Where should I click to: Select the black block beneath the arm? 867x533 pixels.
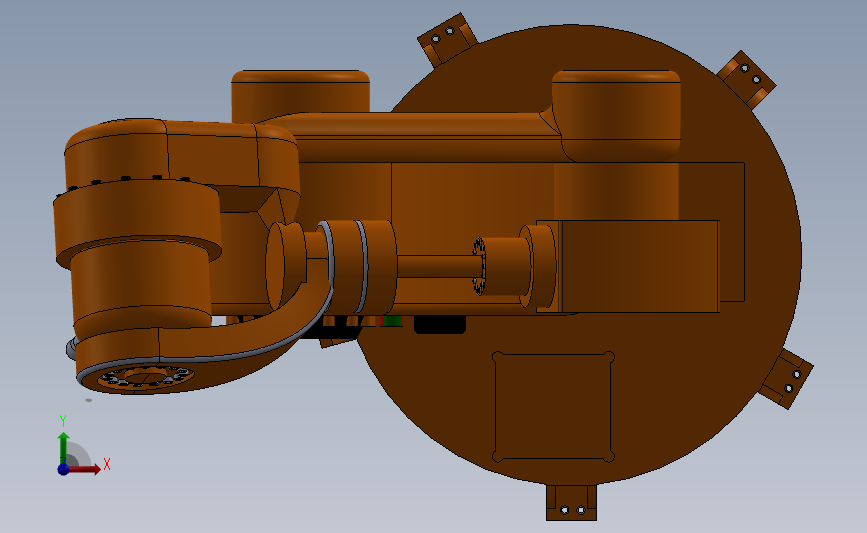(440, 325)
